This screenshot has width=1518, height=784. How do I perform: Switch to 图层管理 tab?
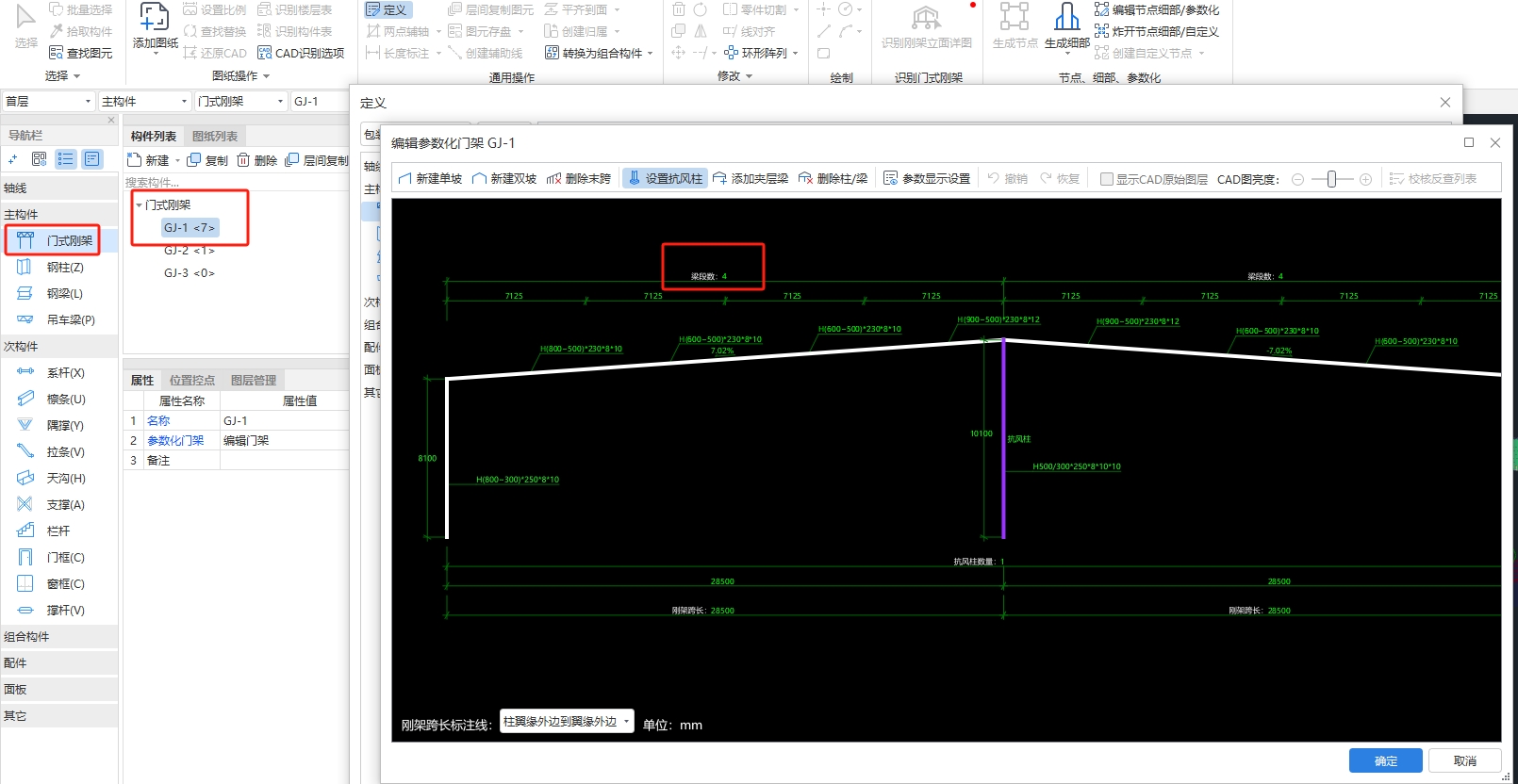[x=254, y=380]
